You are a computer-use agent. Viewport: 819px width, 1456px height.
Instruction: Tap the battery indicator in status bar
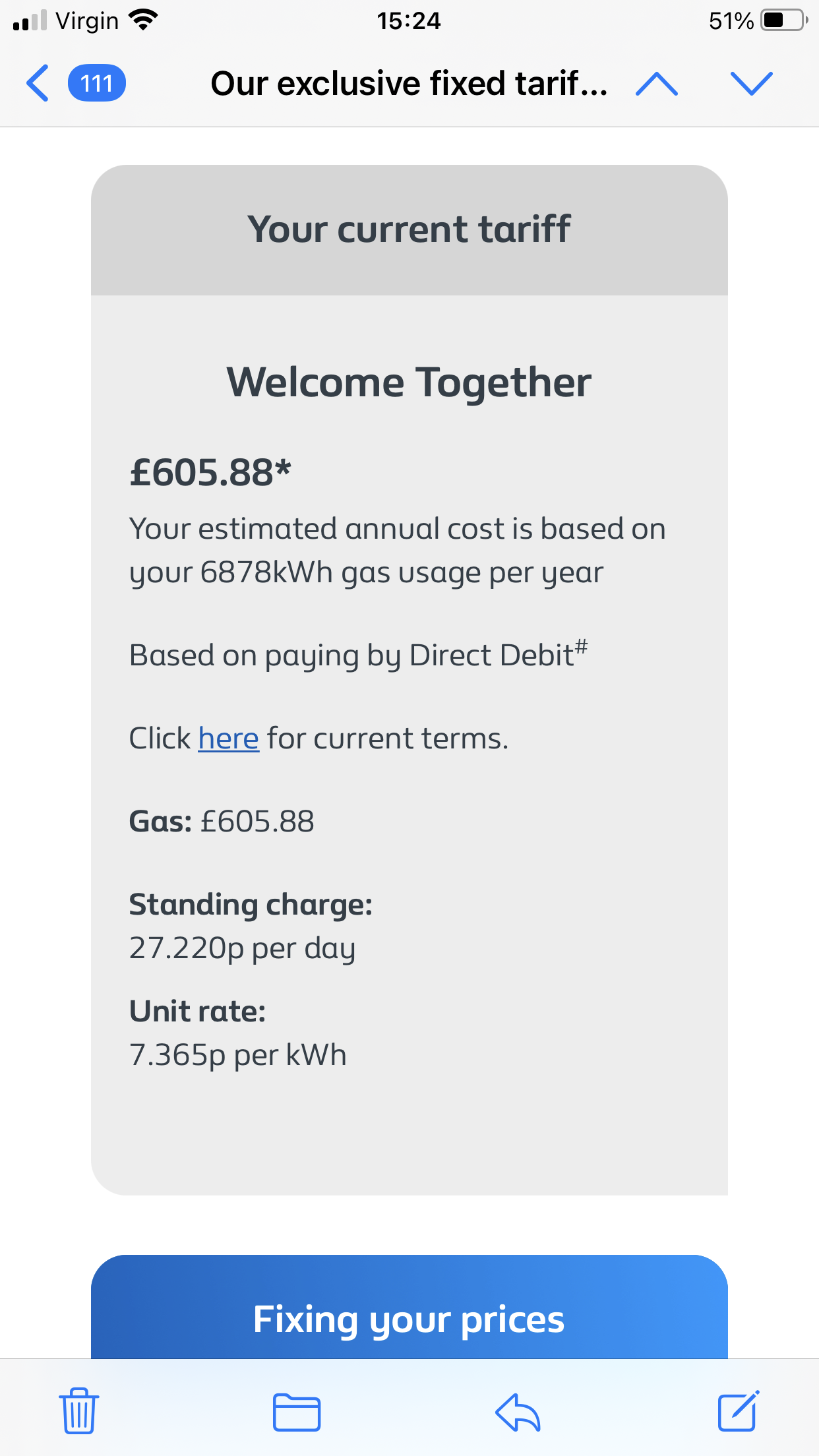[x=783, y=20]
